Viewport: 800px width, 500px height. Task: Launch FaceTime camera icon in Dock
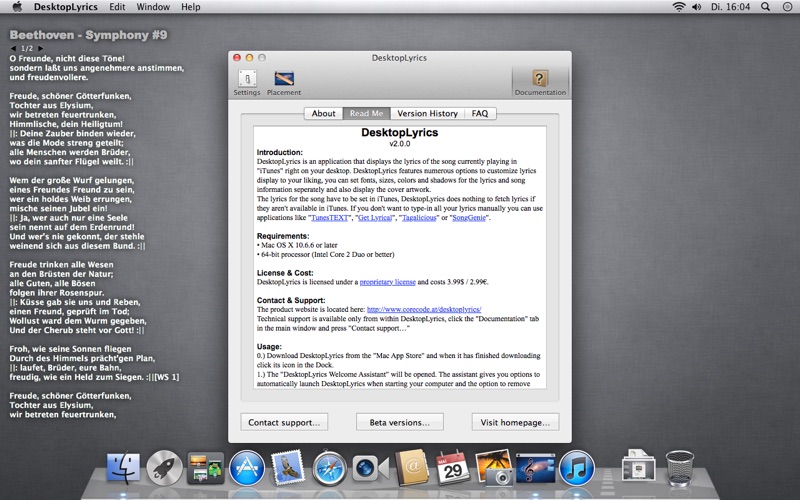click(370, 468)
